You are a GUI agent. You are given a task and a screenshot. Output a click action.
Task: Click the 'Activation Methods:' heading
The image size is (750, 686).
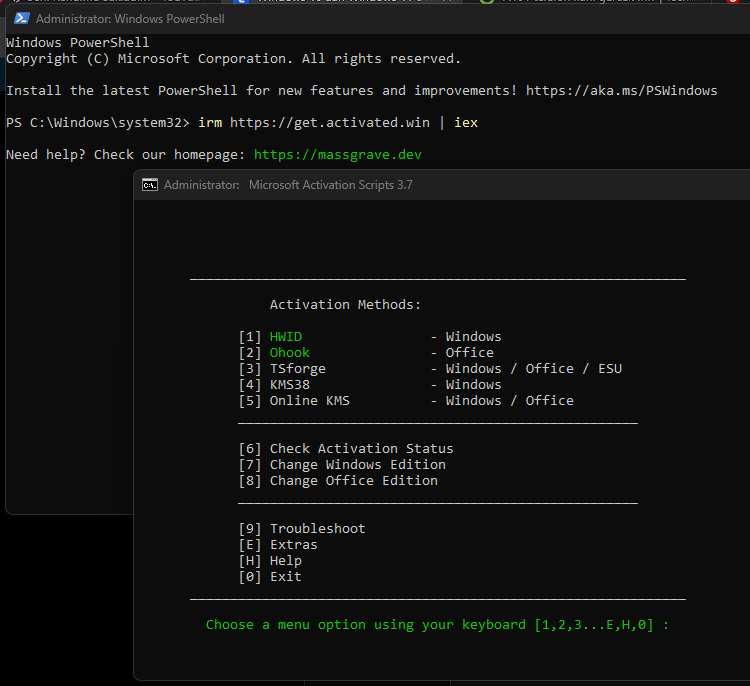[x=345, y=305]
